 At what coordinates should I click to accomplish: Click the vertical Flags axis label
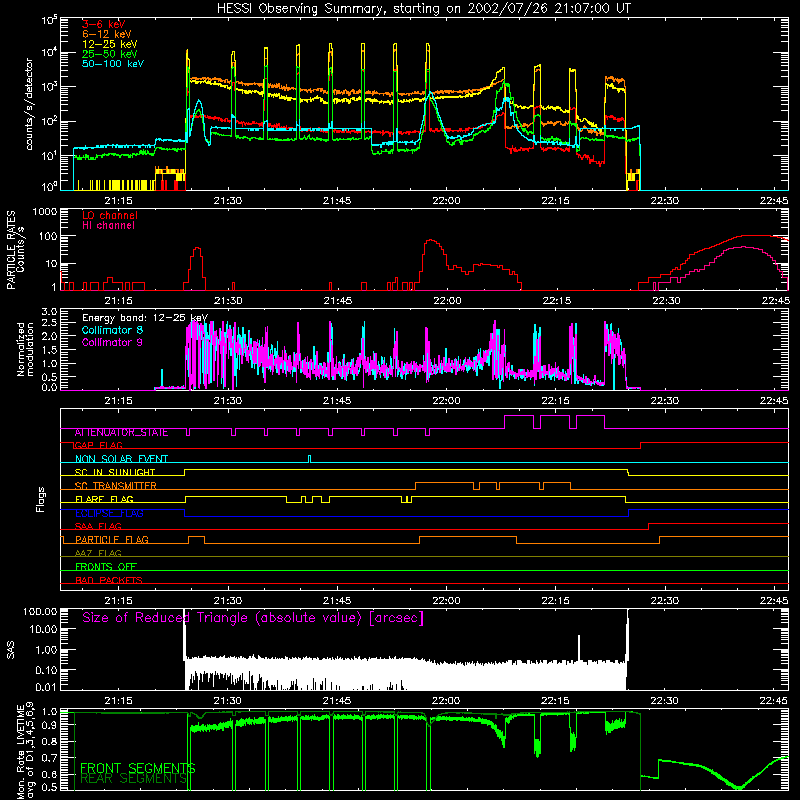[41, 499]
